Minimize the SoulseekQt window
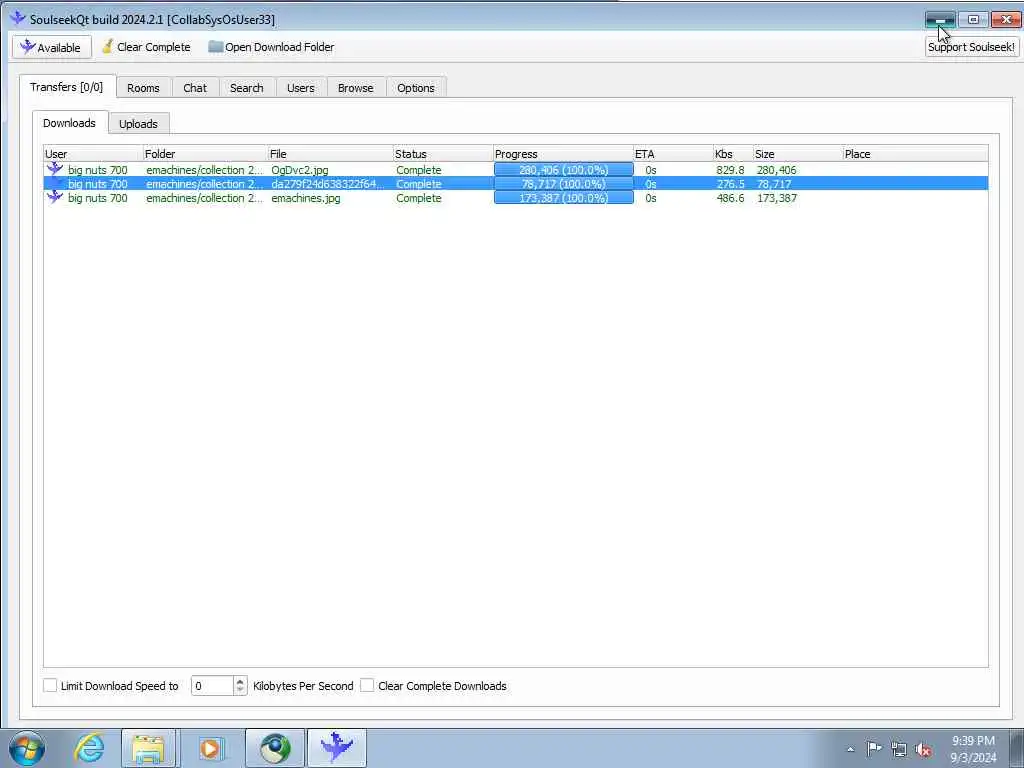The height and width of the screenshot is (768, 1024). pyautogui.click(x=940, y=20)
